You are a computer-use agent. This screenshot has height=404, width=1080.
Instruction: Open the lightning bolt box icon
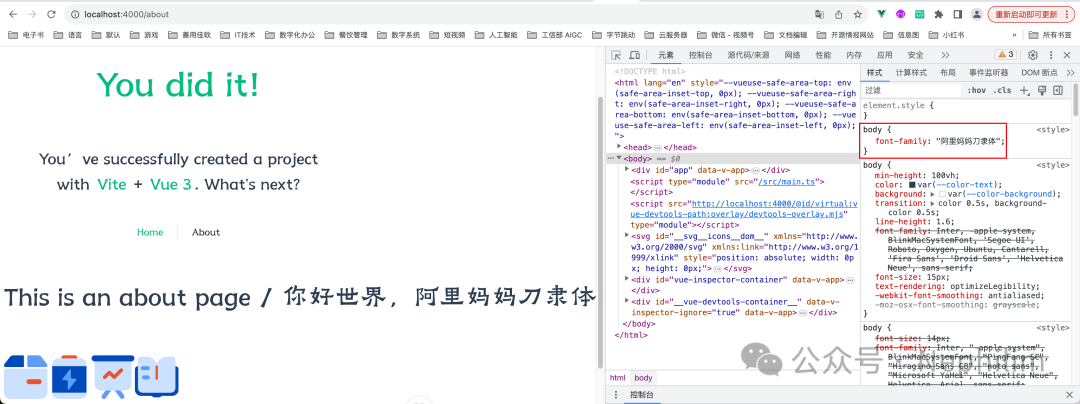click(69, 376)
